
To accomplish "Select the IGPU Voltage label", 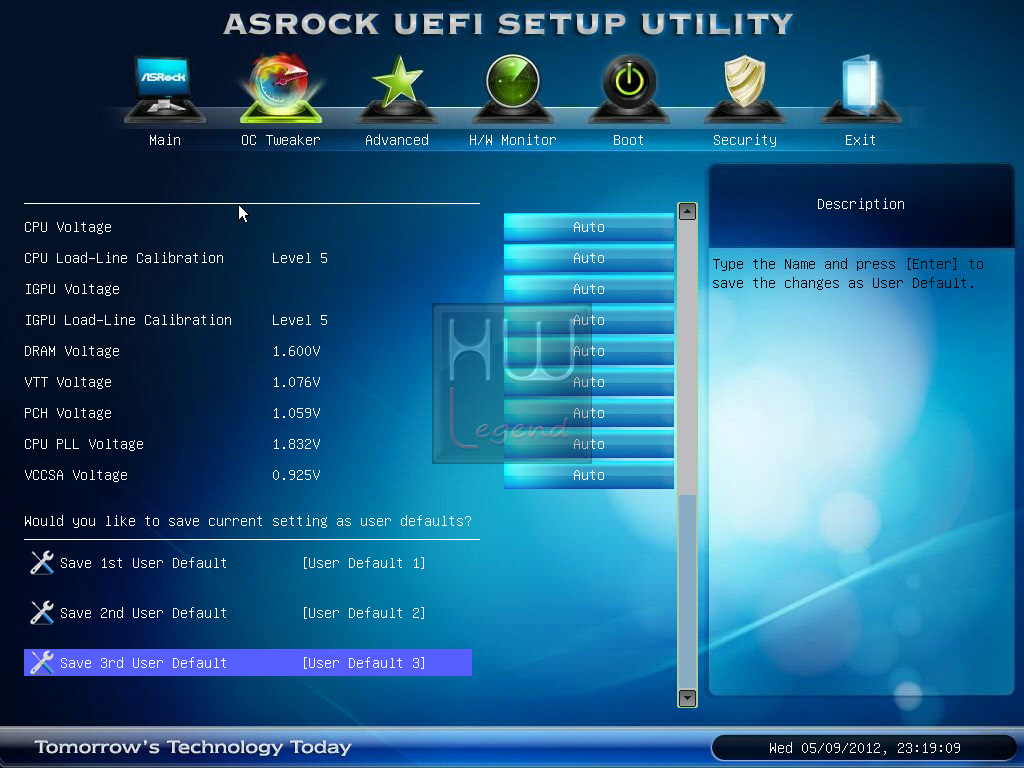I will pos(72,289).
